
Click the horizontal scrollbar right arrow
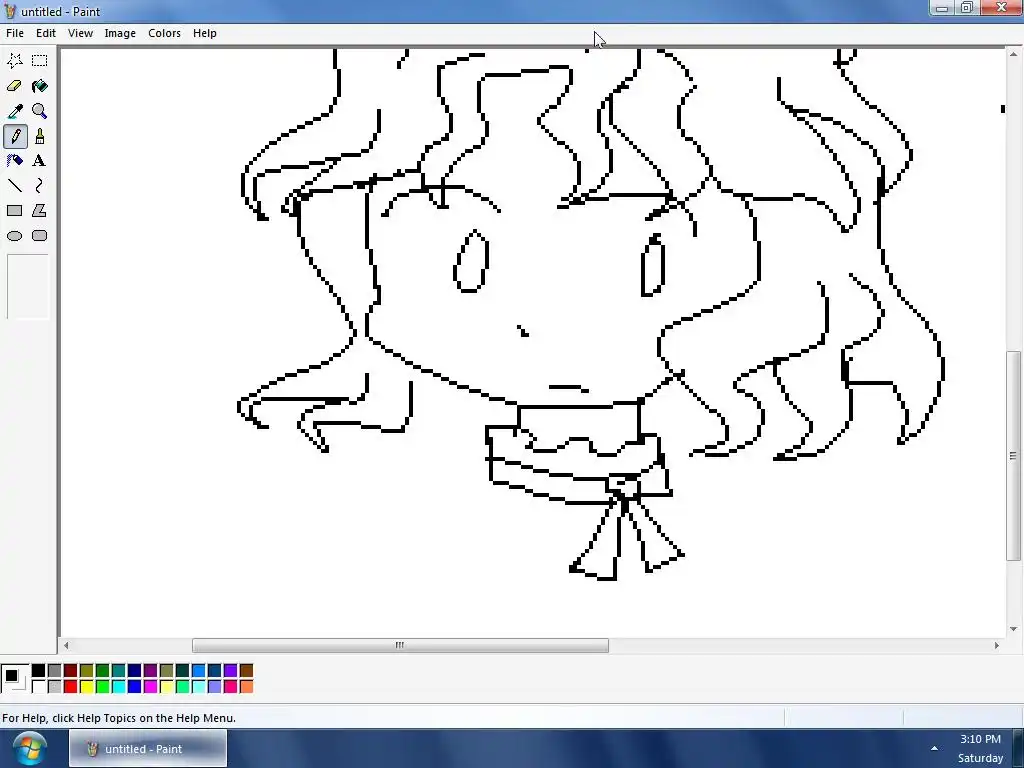[x=997, y=645]
